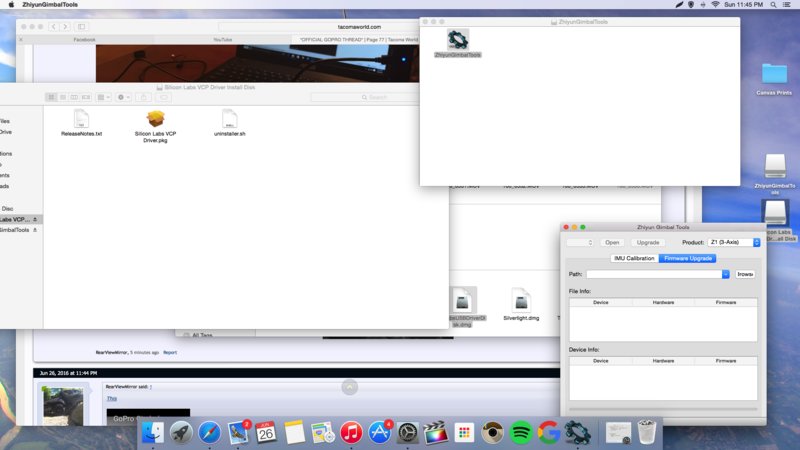
Task: Open the Calendar app in the Dock
Action: [x=266, y=433]
